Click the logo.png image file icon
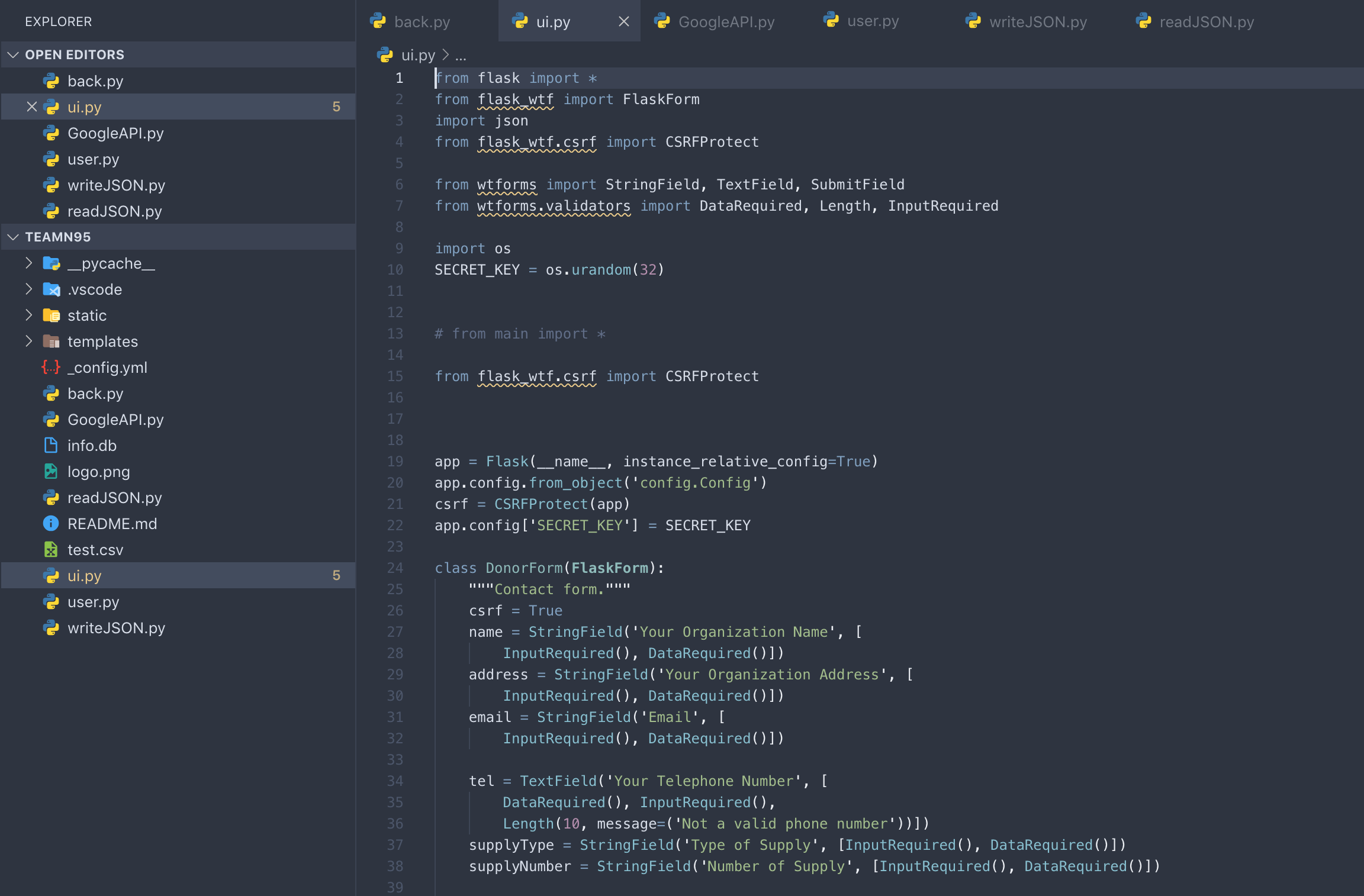The height and width of the screenshot is (896, 1364). [x=51, y=472]
